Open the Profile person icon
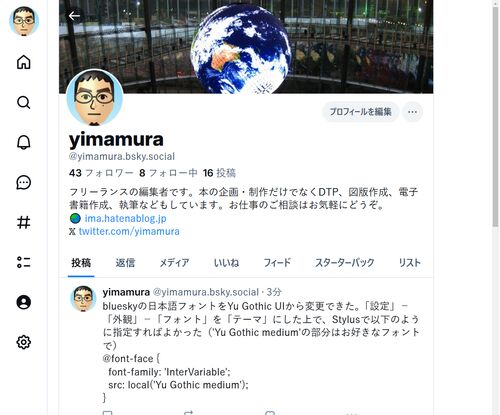 (x=24, y=302)
